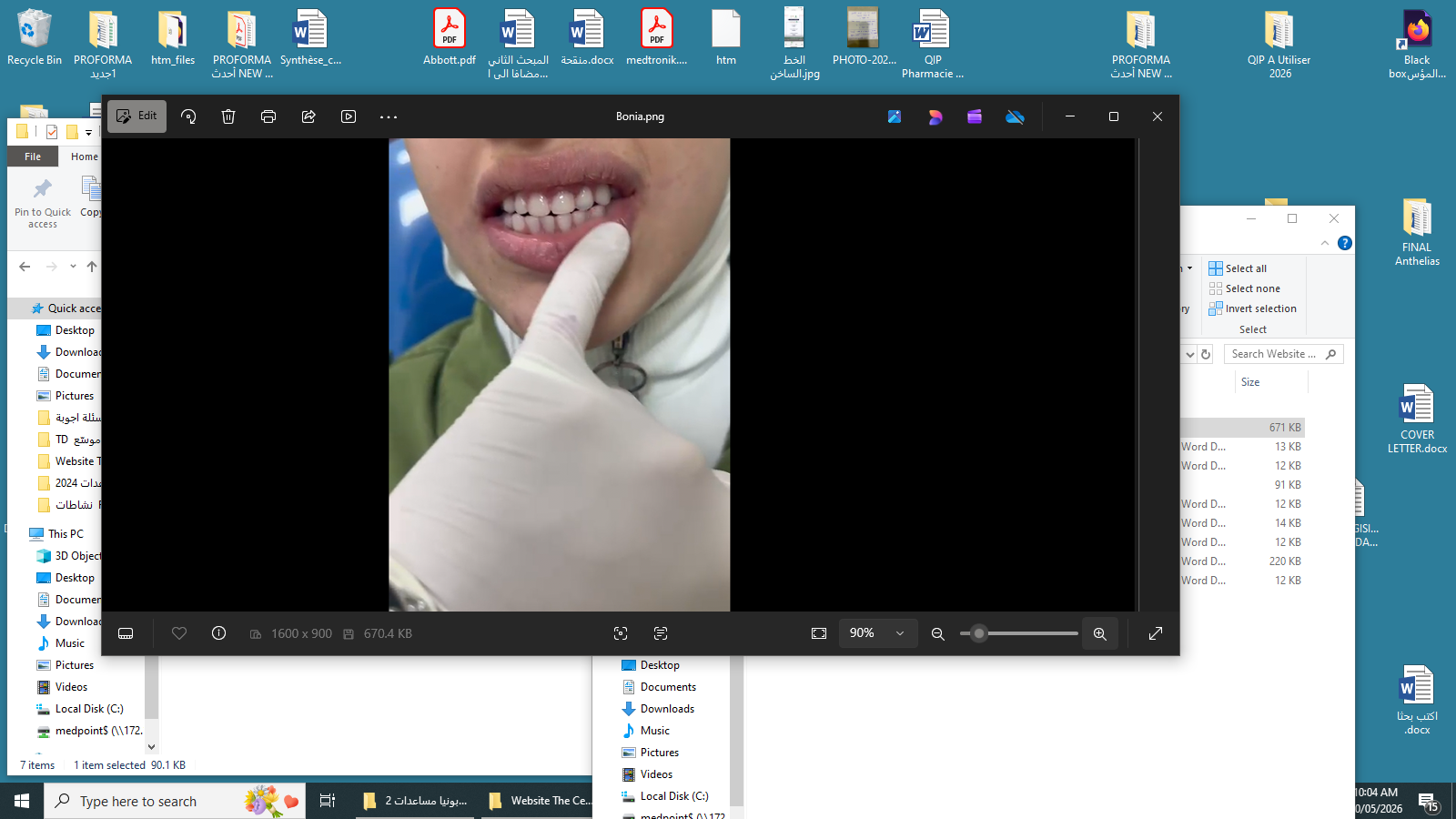Screen dimensions: 1456x819
Task: Open the Explorer address history dropdown
Action: point(1189,354)
